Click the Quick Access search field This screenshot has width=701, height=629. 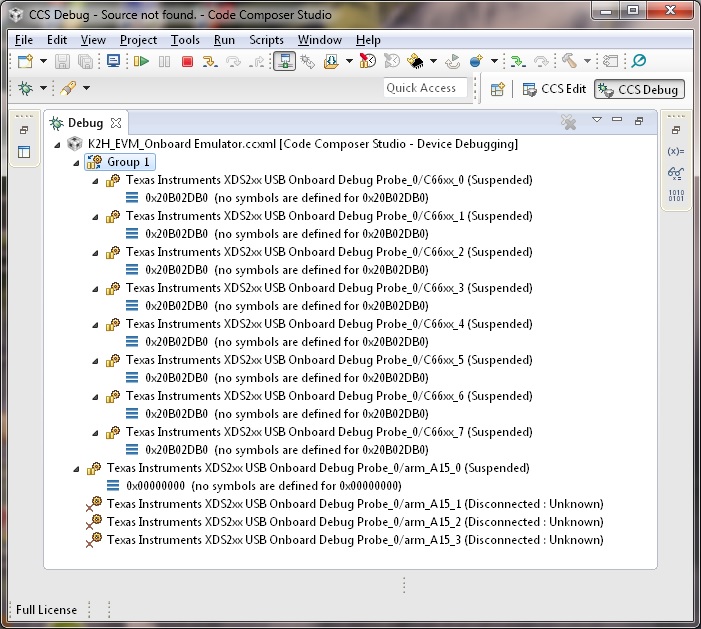coord(421,88)
